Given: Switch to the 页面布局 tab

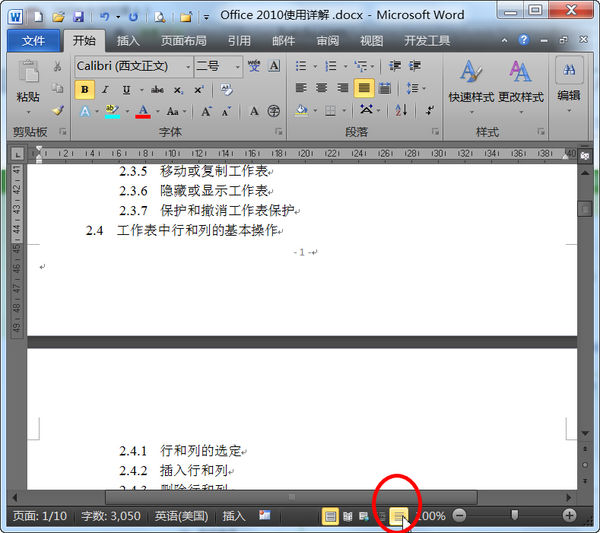Looking at the screenshot, I should tap(184, 41).
